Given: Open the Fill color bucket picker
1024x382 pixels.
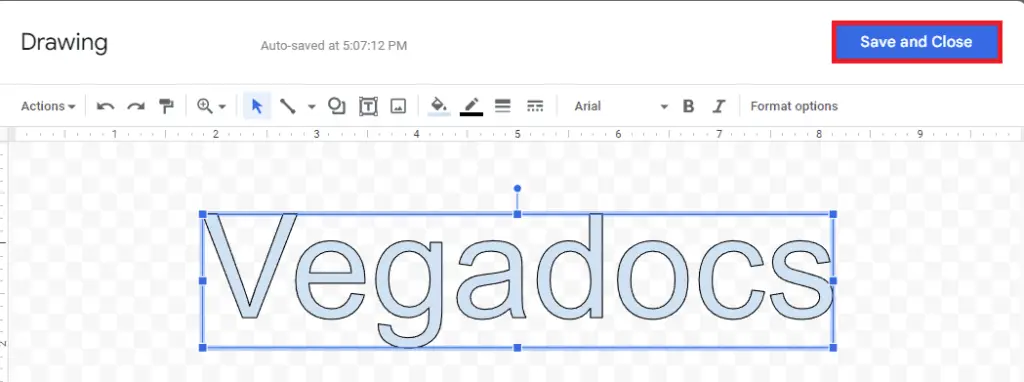Looking at the screenshot, I should coord(439,106).
